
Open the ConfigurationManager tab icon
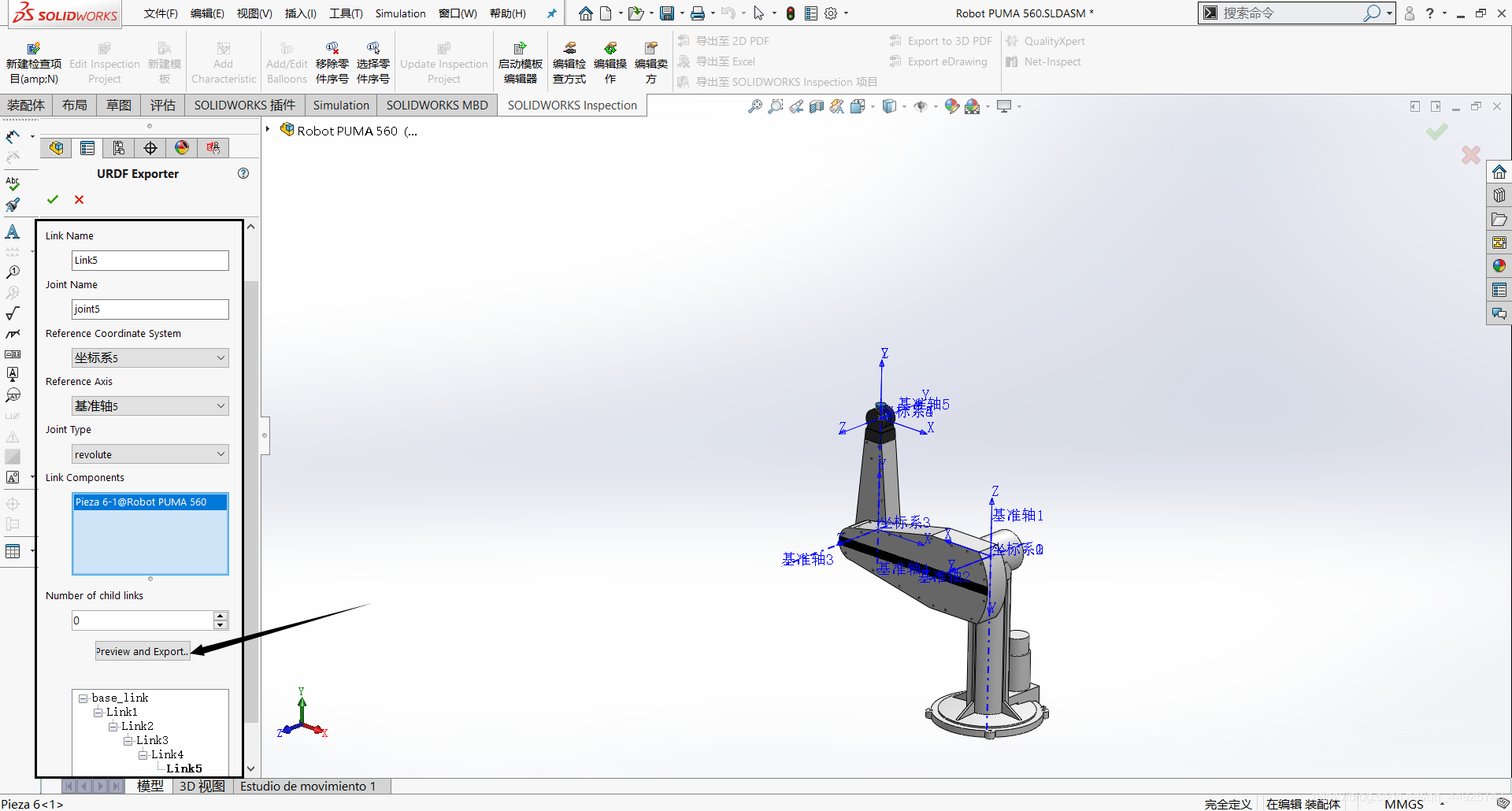click(x=119, y=148)
